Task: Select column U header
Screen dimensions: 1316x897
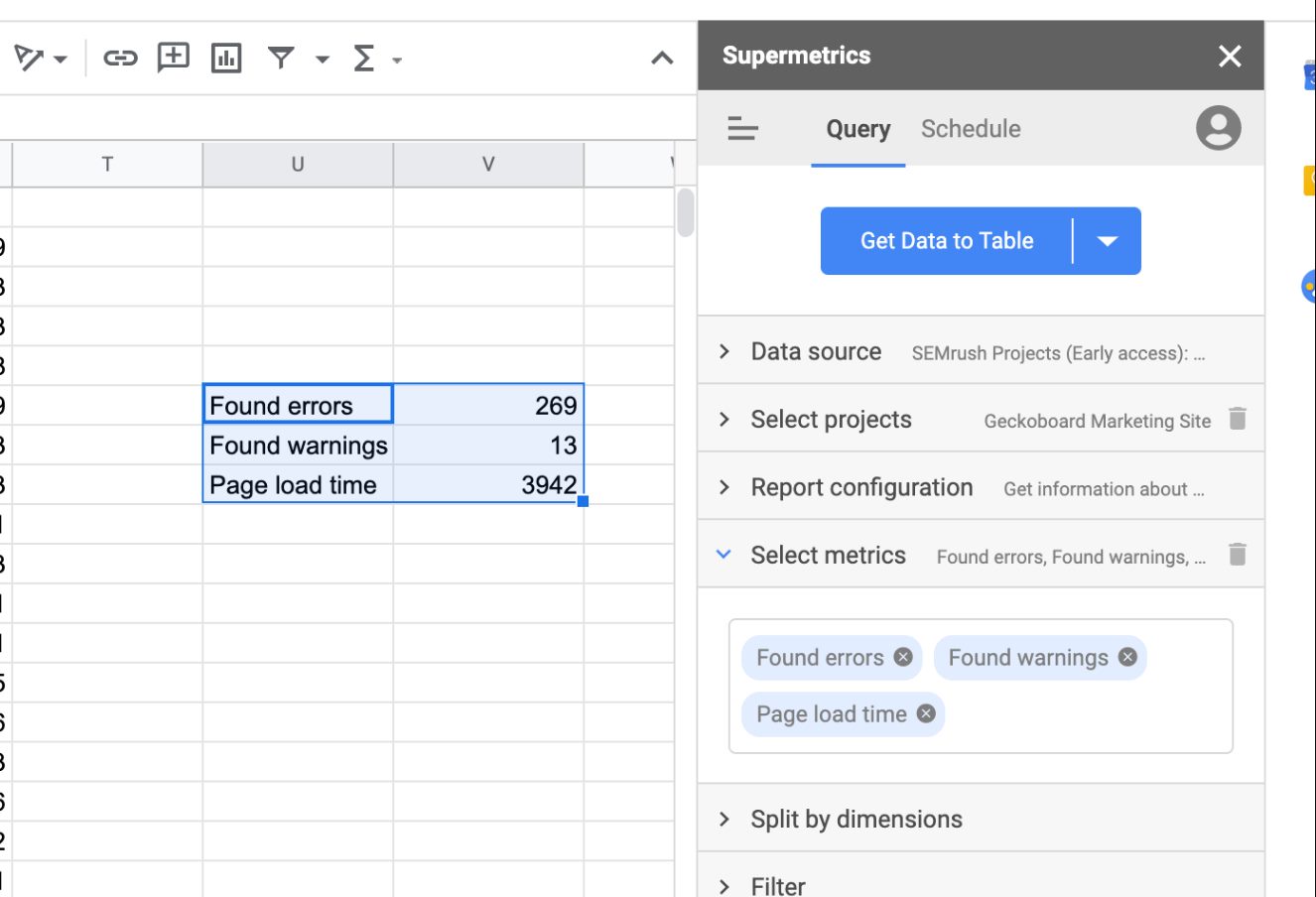Action: pyautogui.click(x=298, y=165)
